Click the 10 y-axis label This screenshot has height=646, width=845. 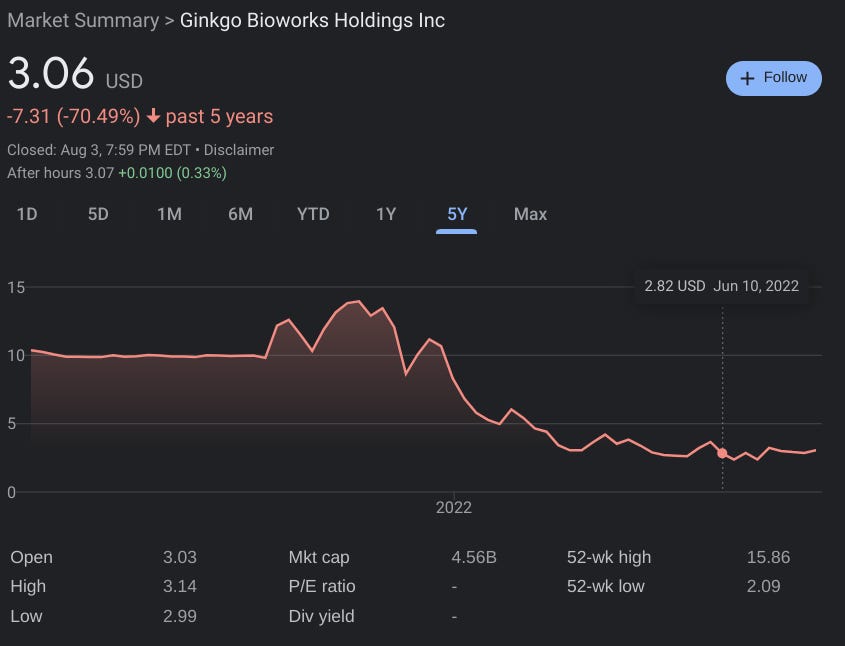tap(16, 356)
